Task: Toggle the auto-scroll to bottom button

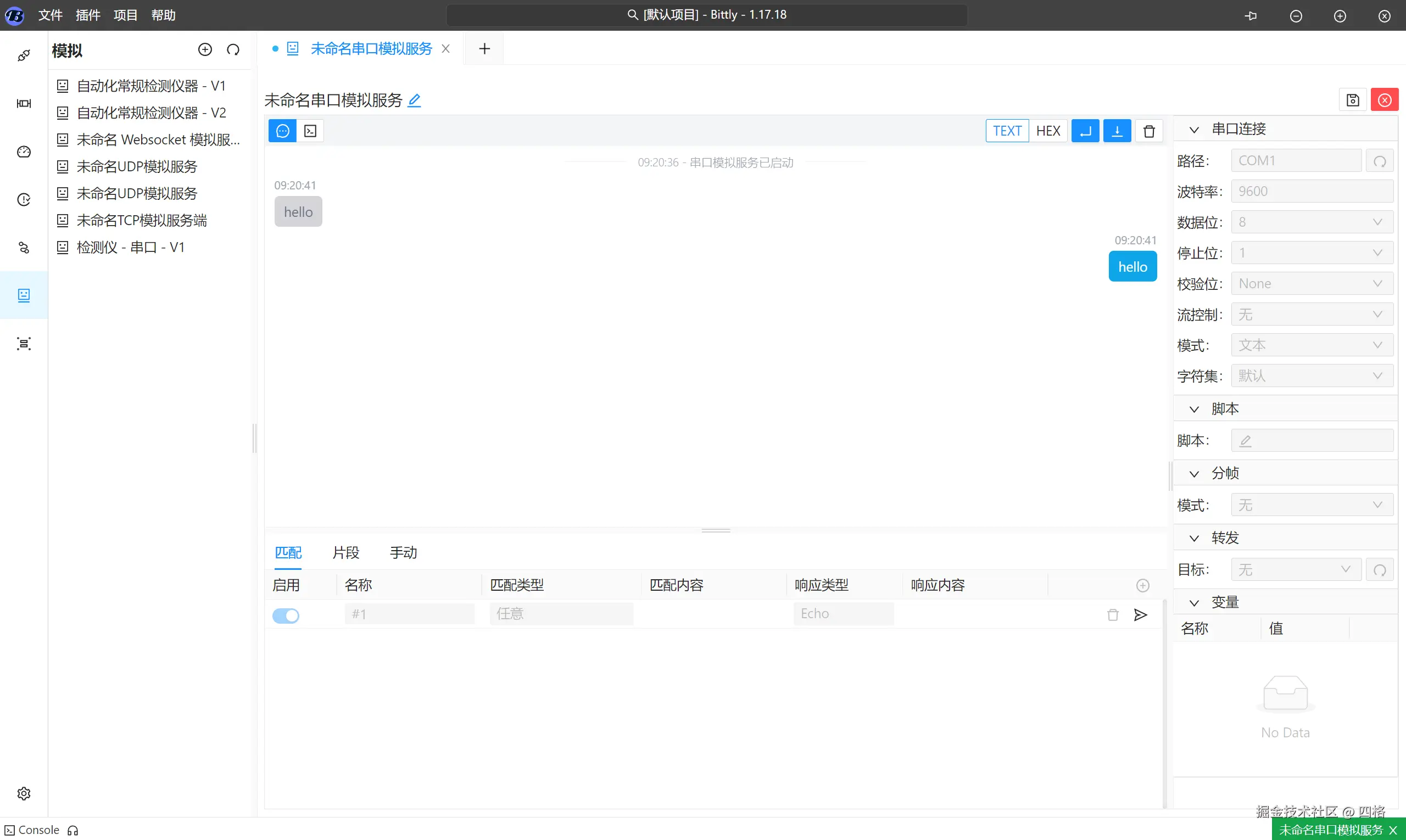Action: pos(1117,131)
